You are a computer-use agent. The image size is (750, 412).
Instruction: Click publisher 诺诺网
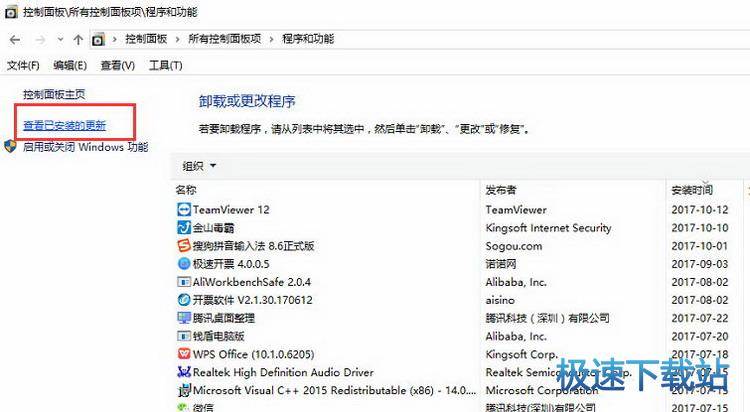click(501, 264)
